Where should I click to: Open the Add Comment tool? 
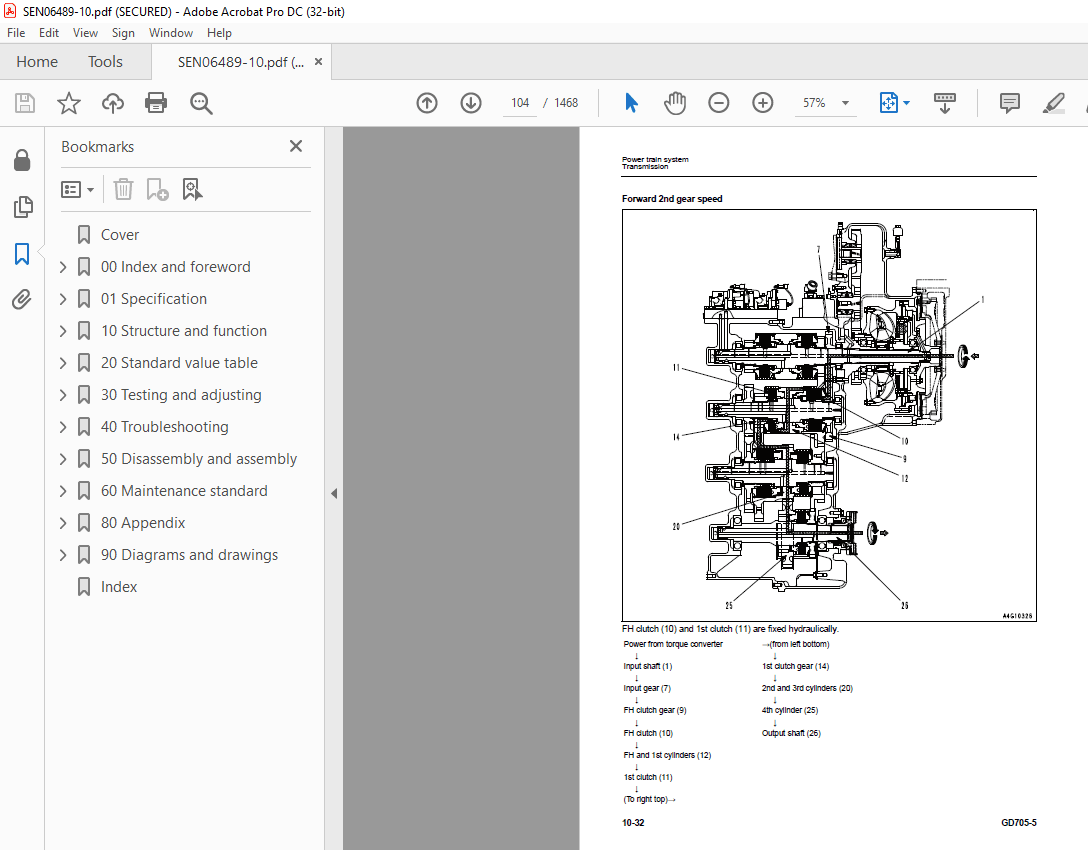pyautogui.click(x=1009, y=103)
